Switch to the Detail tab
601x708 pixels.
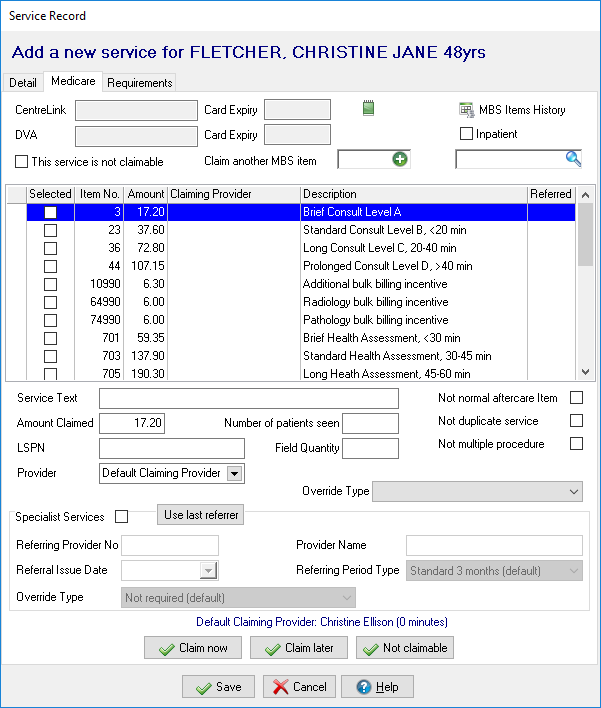point(23,83)
